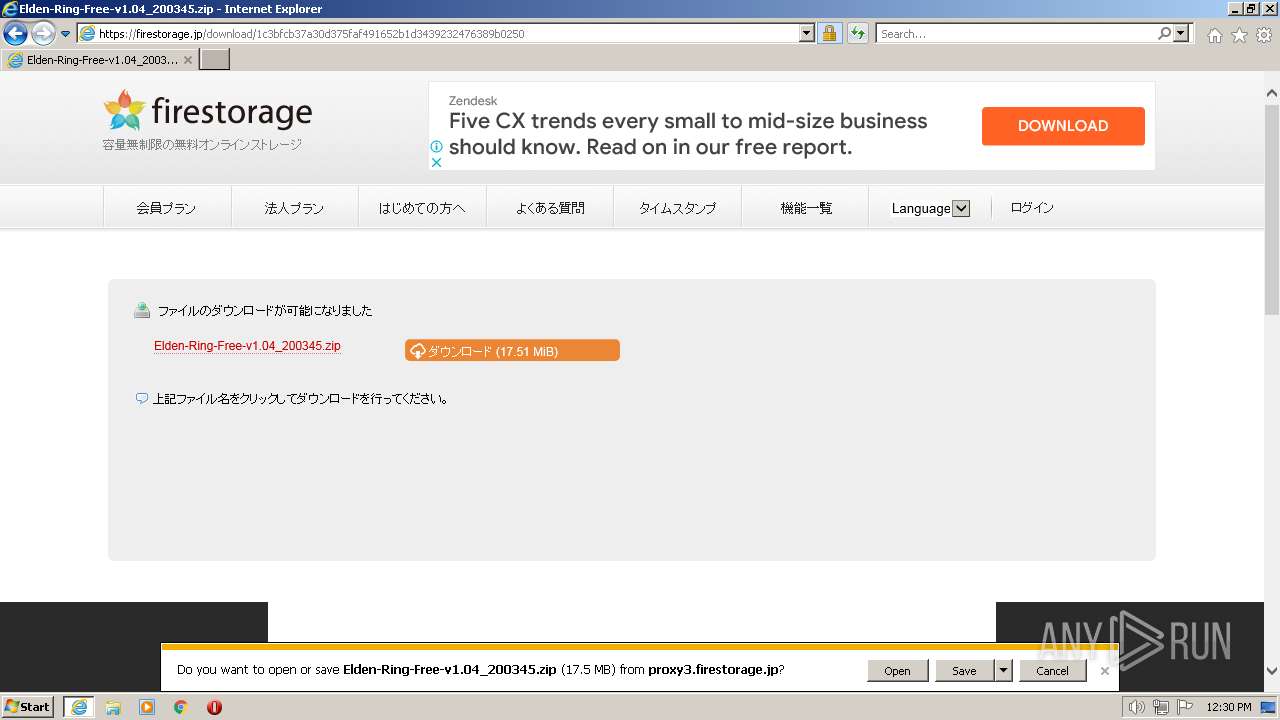Select the Elden-Ring-Free-v1.04 browser tab
This screenshot has height=720, width=1280.
point(100,60)
